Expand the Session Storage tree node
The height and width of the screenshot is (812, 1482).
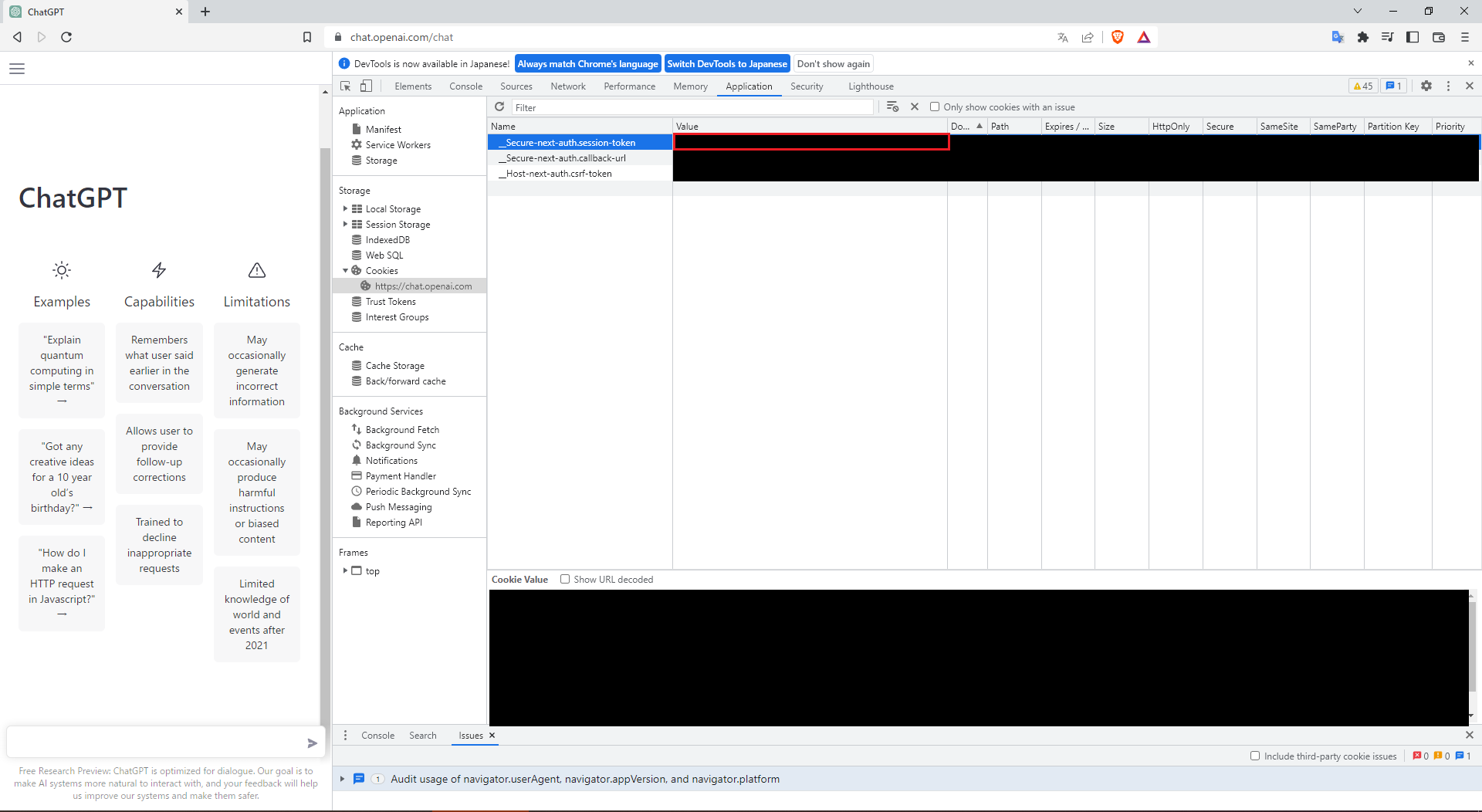(345, 224)
